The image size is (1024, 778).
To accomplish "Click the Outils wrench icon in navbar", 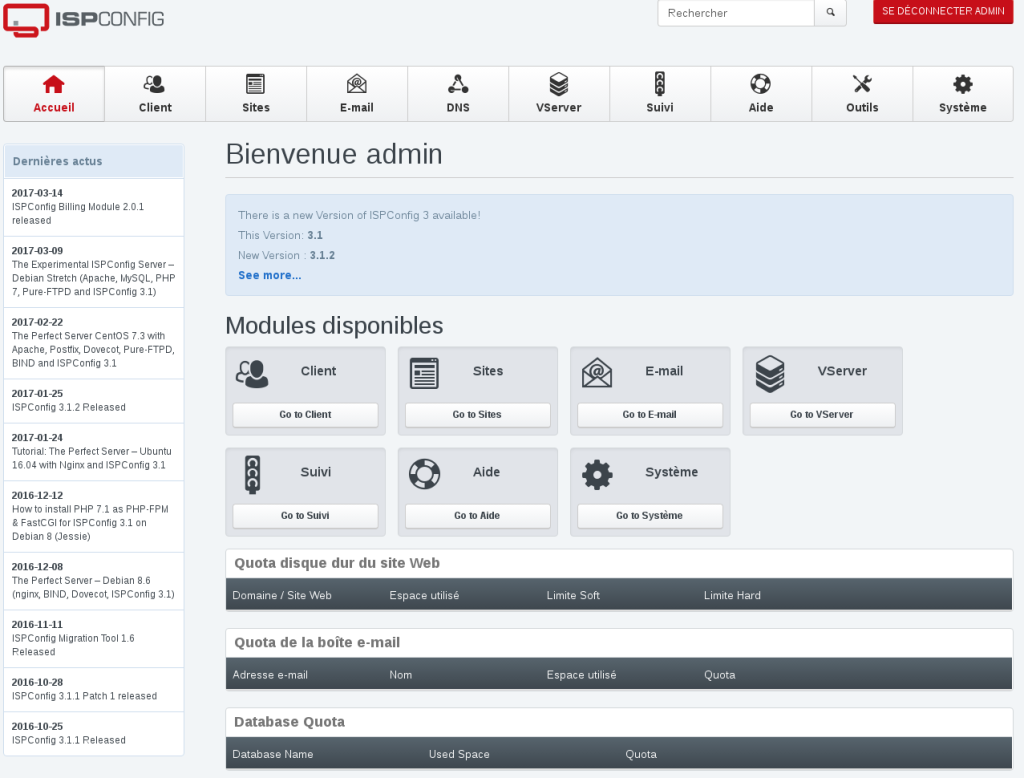I will coord(862,84).
